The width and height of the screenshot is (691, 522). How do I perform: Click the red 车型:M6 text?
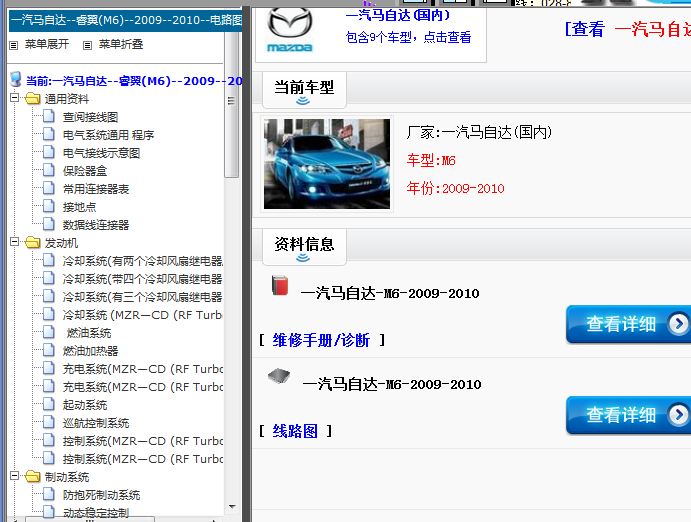(x=431, y=160)
